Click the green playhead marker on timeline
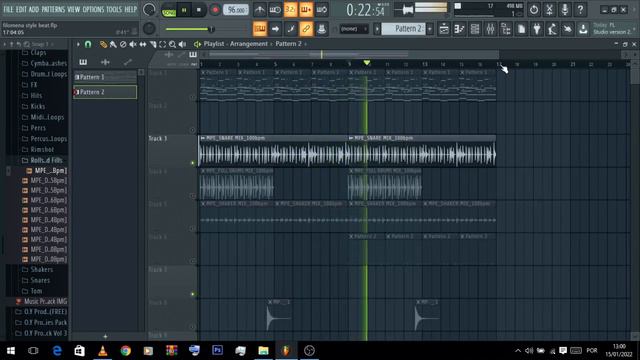 coord(367,63)
